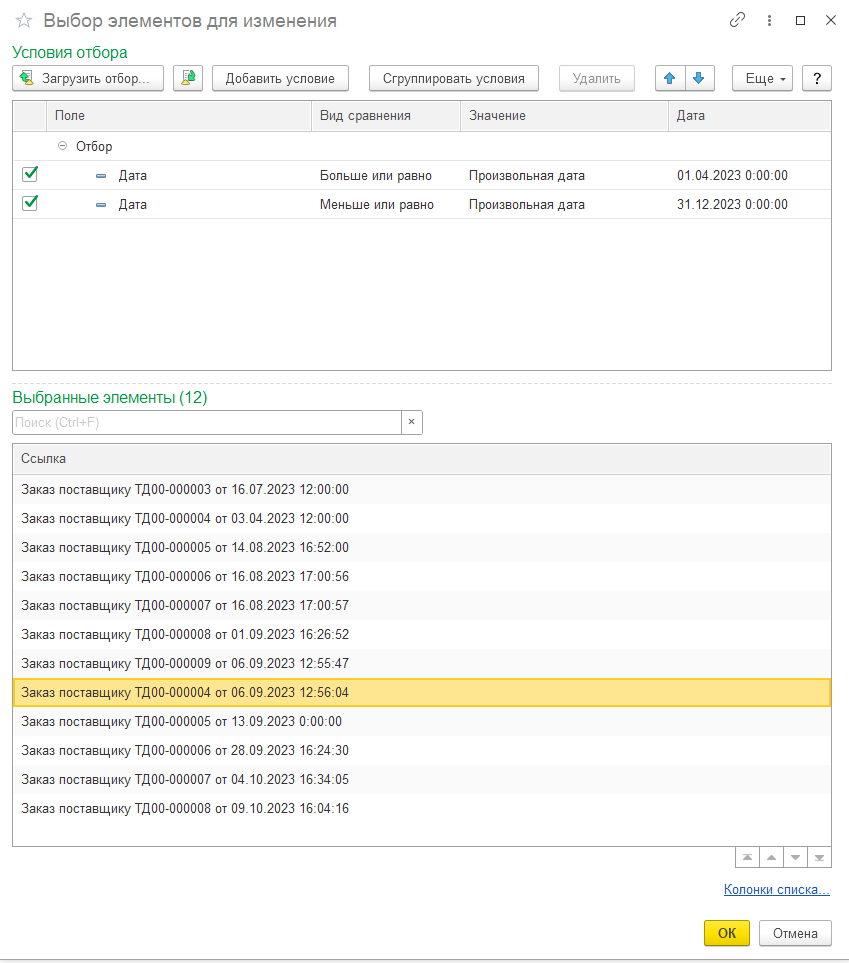Open the three-dot window options menu
Image resolution: width=849 pixels, height=963 pixels.
tap(769, 20)
